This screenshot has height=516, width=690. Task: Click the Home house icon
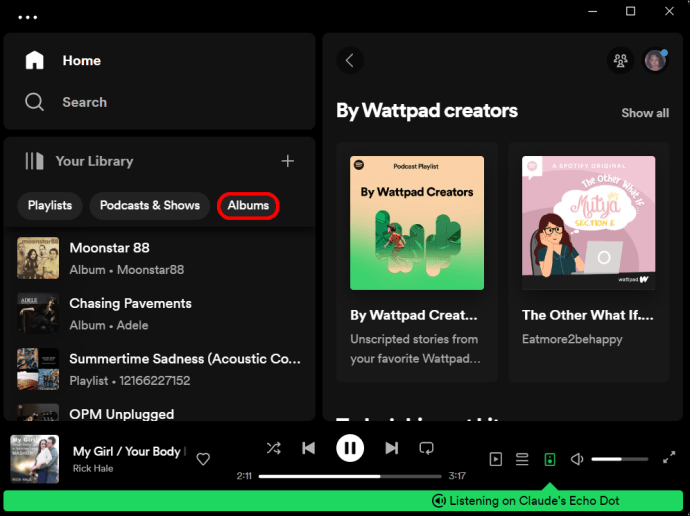[34, 60]
